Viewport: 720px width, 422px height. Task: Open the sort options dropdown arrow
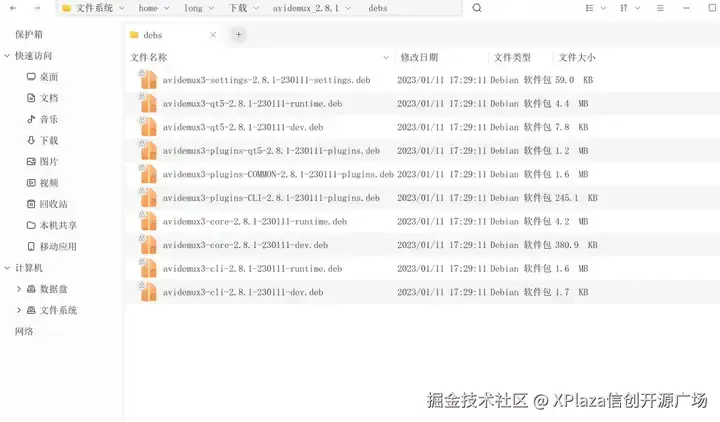pos(637,8)
